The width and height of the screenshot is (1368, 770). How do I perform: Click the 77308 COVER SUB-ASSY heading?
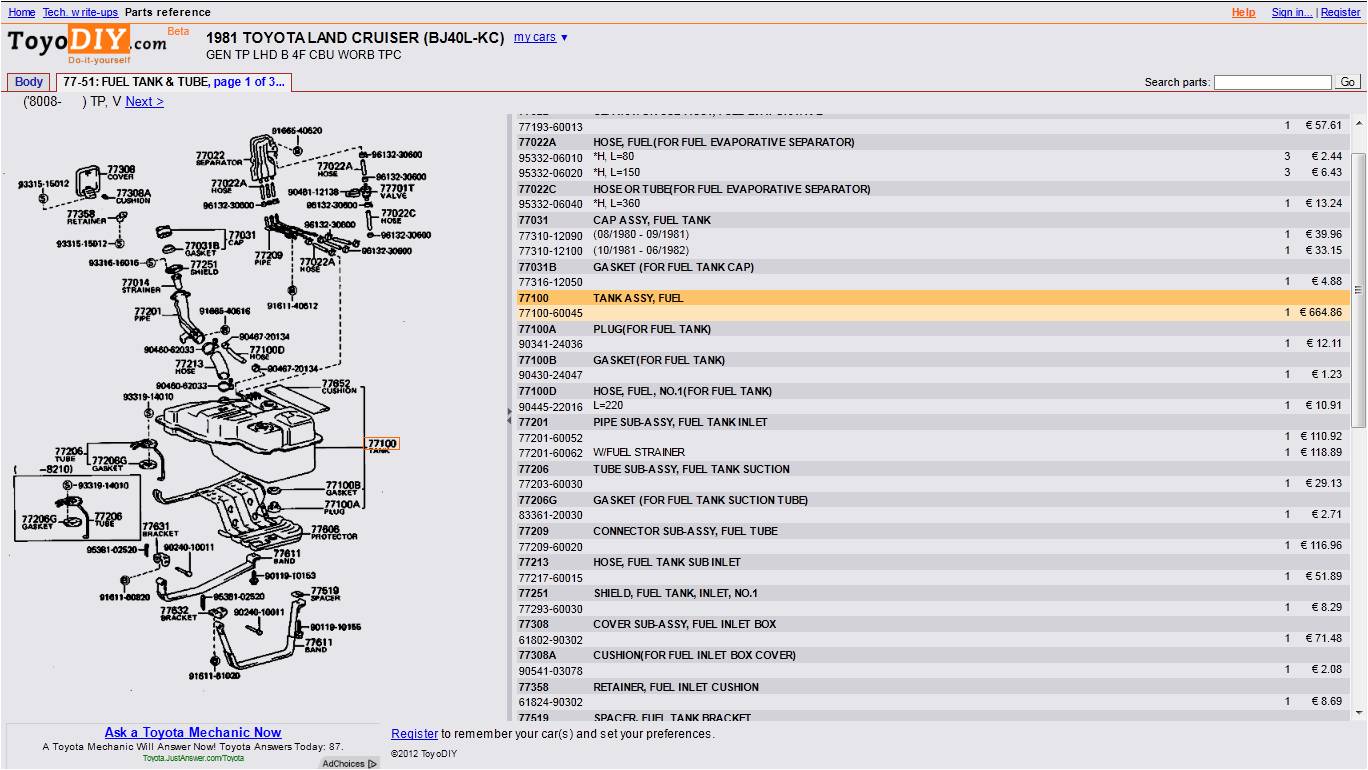(x=933, y=624)
